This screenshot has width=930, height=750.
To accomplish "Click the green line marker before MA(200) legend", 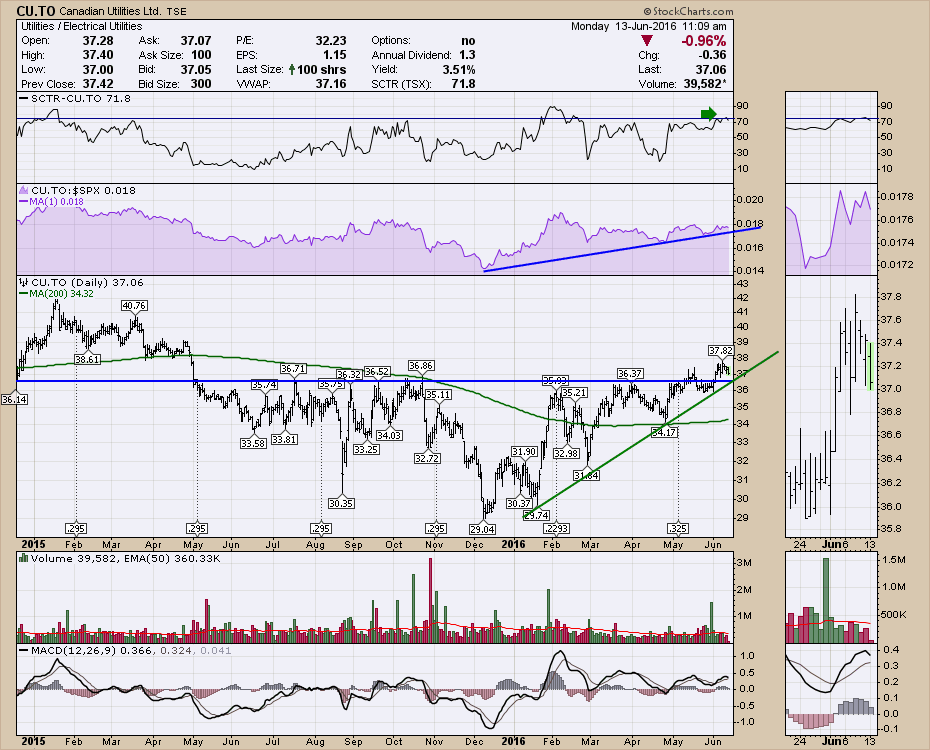I will tap(24, 293).
